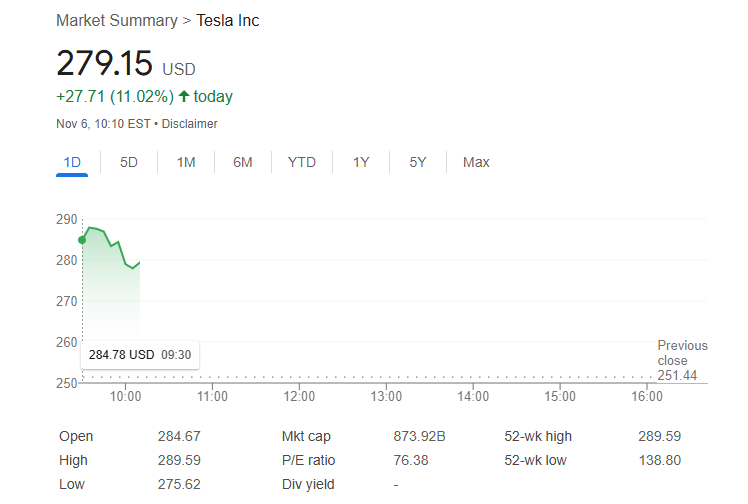
Task: Click the 284.78 USD chart tooltip
Action: 140,354
